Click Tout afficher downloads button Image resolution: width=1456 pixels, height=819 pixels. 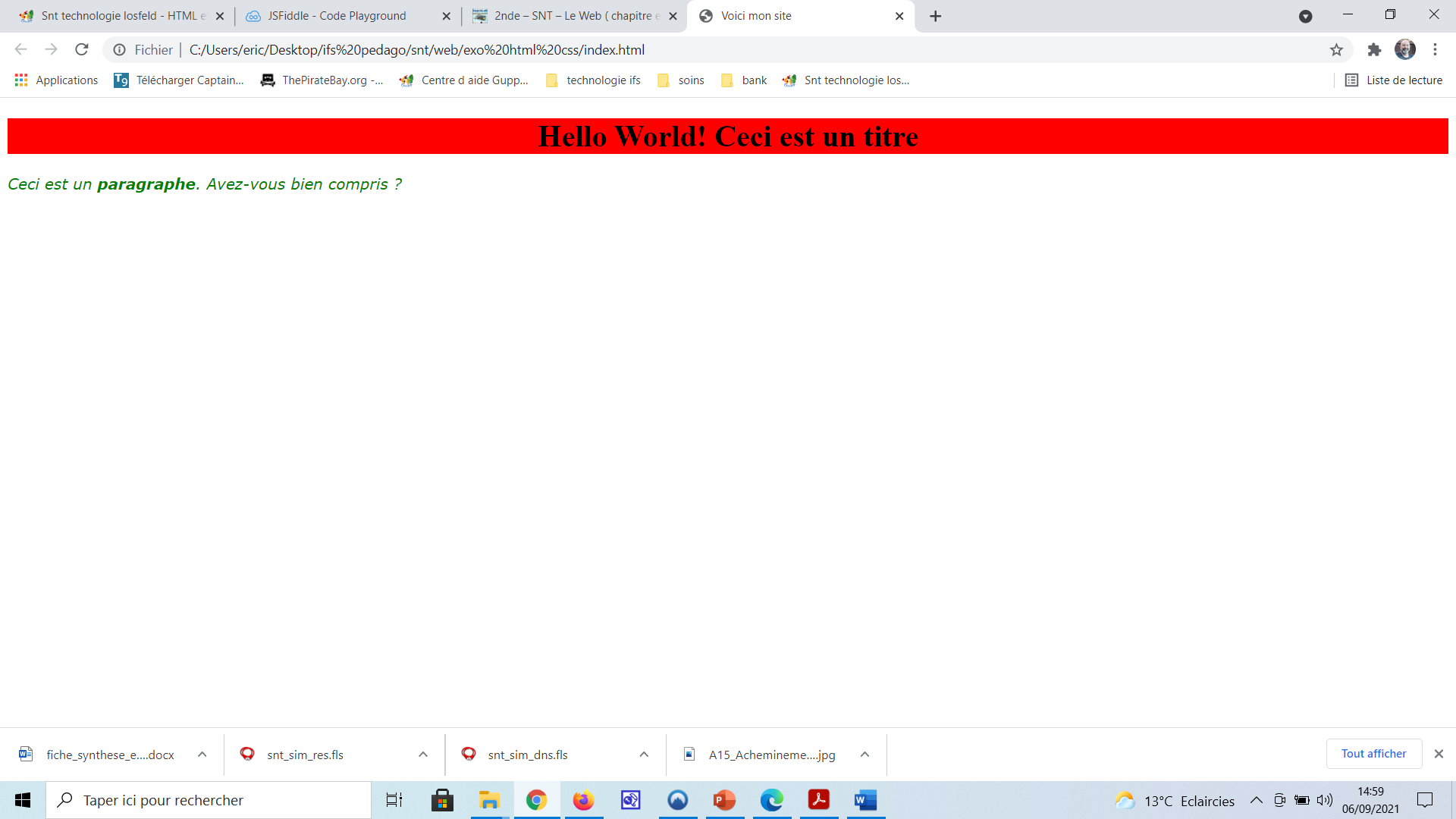[1373, 754]
